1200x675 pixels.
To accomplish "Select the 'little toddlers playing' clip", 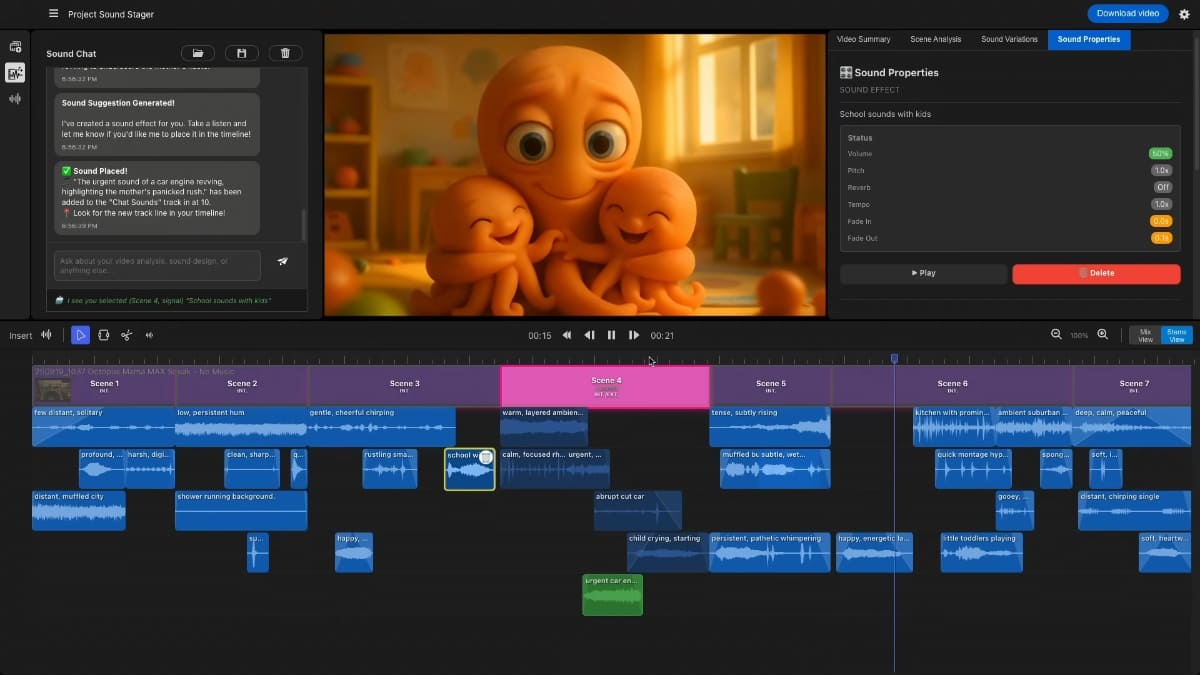I will click(981, 552).
